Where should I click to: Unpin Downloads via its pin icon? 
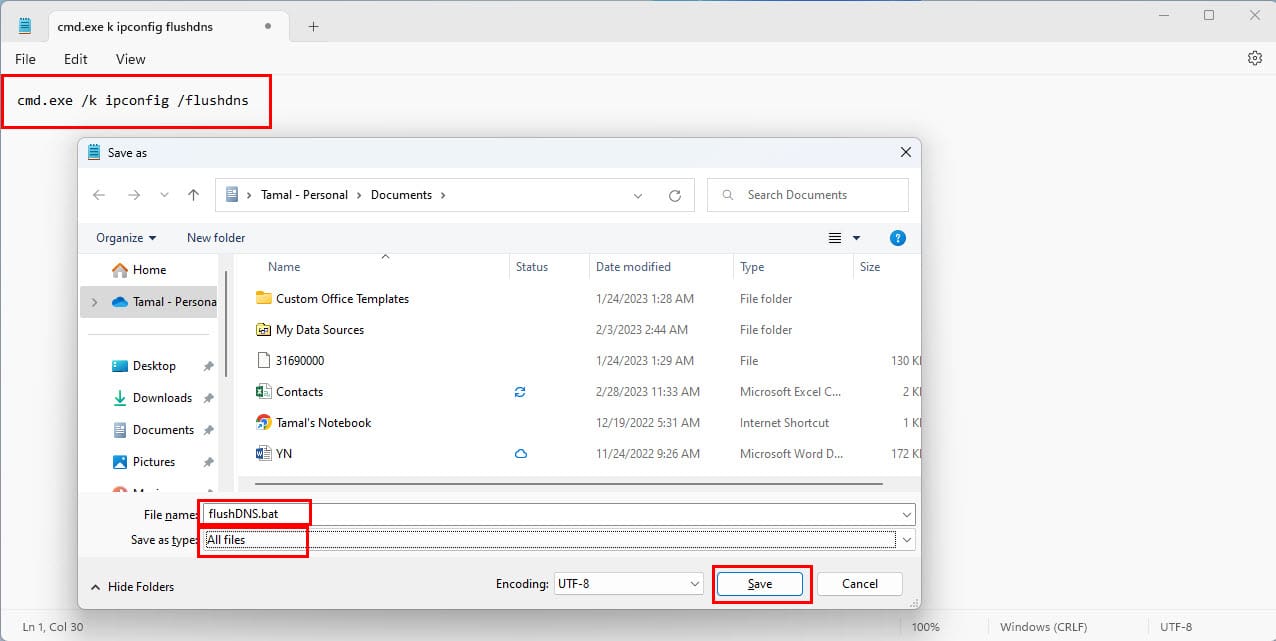pos(208,398)
